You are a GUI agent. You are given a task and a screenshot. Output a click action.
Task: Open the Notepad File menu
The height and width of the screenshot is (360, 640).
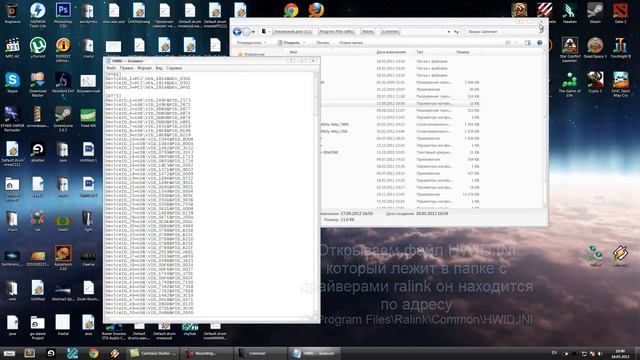[111, 68]
